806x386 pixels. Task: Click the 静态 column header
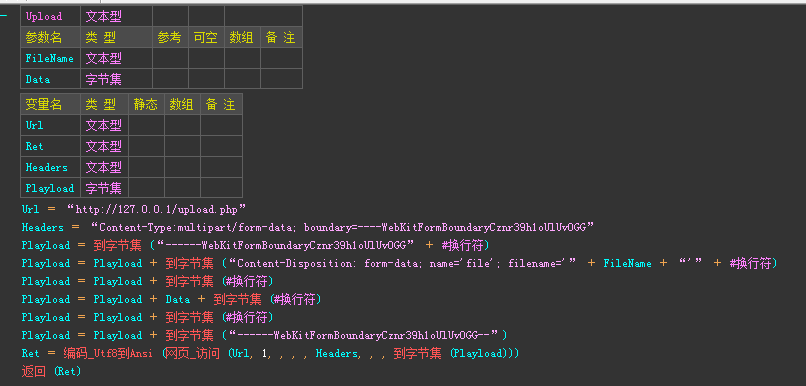point(146,104)
